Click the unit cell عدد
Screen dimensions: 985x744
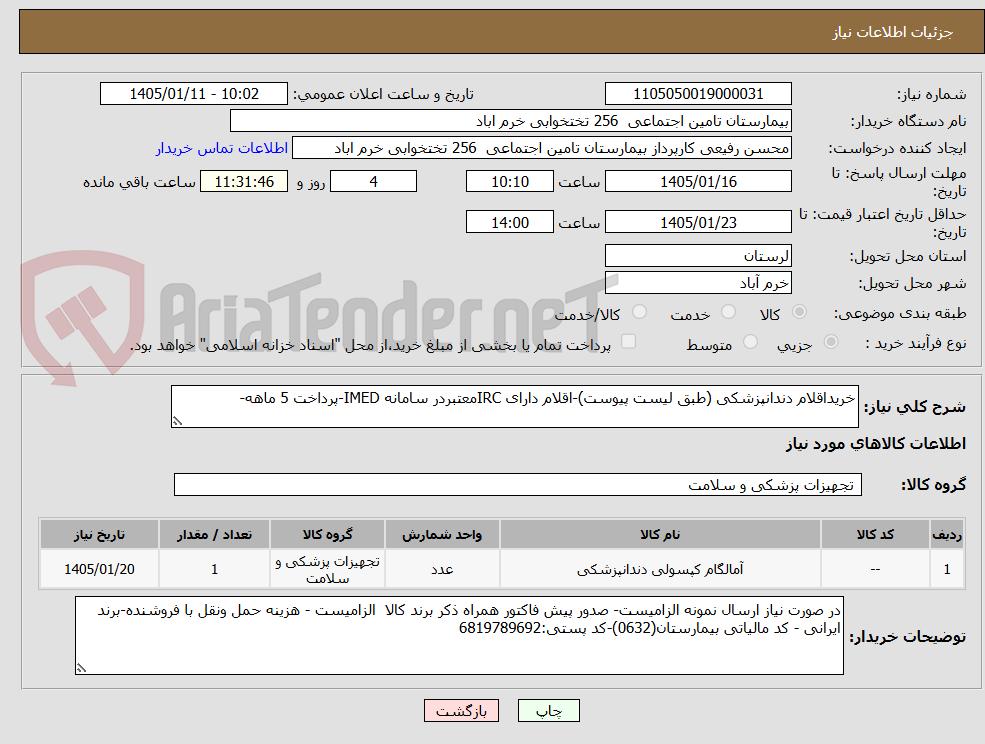pos(442,569)
